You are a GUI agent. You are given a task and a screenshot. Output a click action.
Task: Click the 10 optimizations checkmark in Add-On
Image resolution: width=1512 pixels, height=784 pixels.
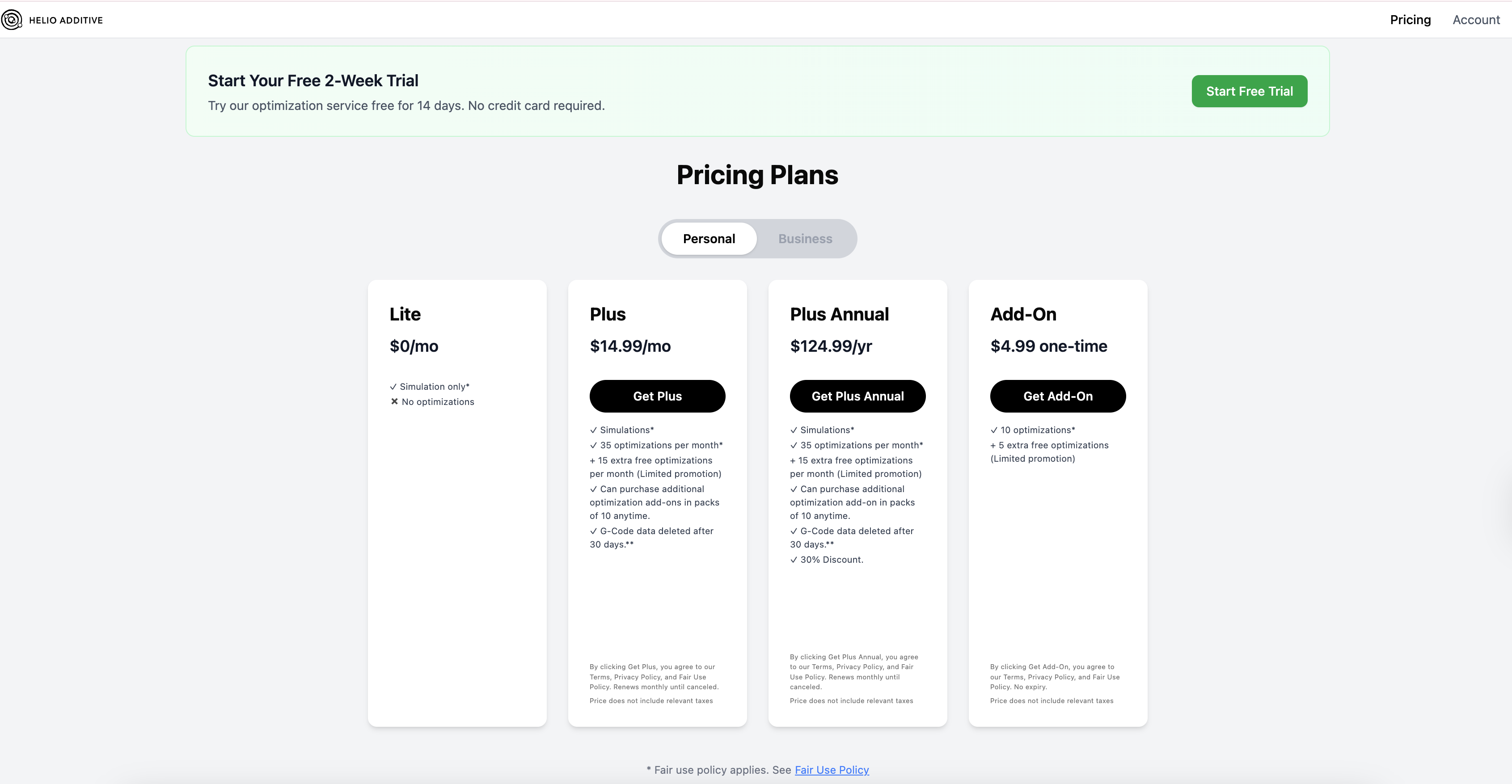click(x=994, y=430)
